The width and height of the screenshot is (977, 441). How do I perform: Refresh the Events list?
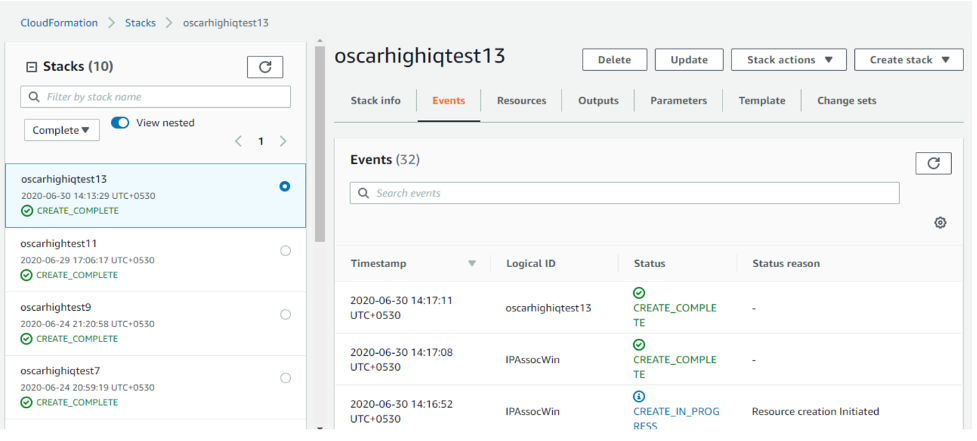(933, 163)
